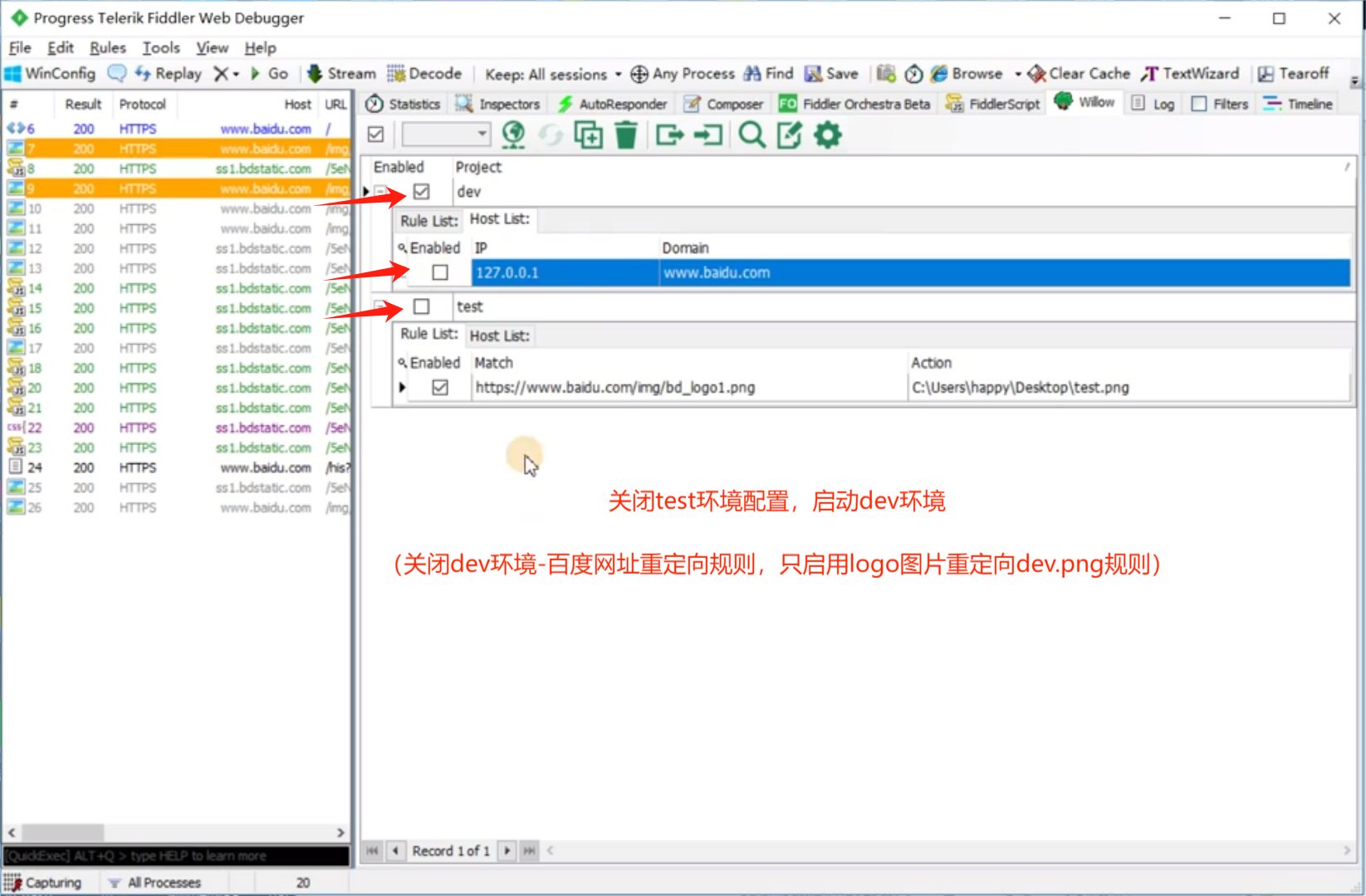Image resolution: width=1366 pixels, height=896 pixels.
Task: Open the Tools menu
Action: [x=161, y=48]
